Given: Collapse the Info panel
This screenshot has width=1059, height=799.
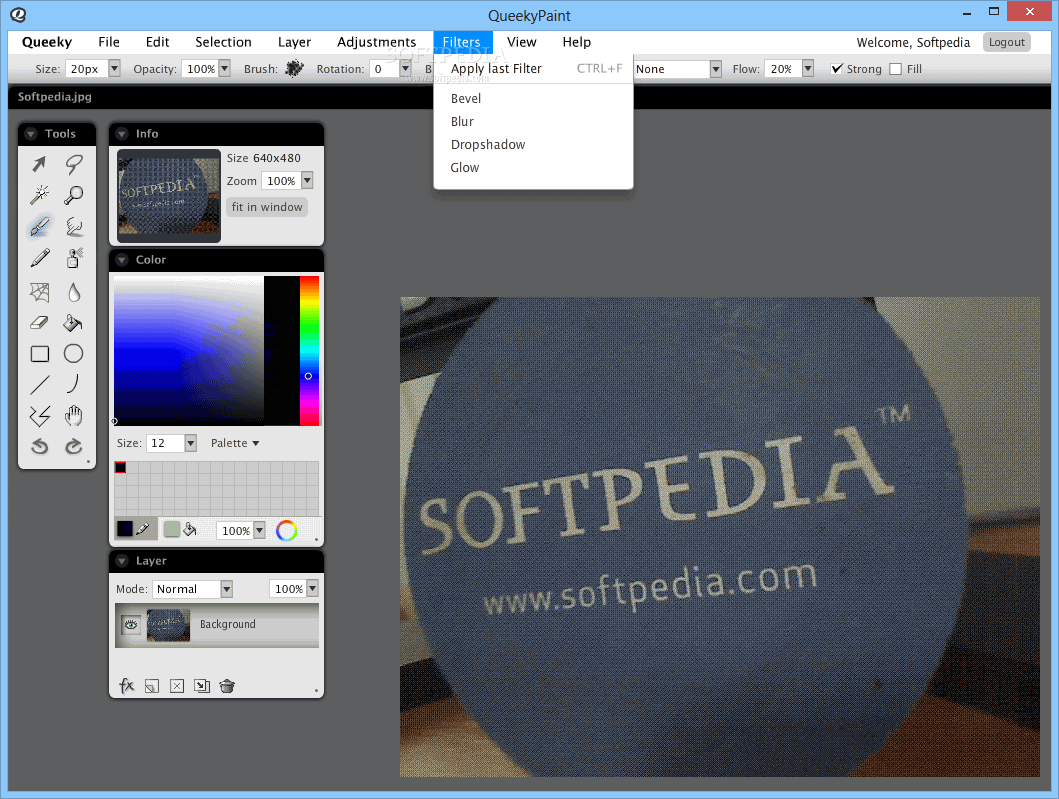Looking at the screenshot, I should point(122,134).
